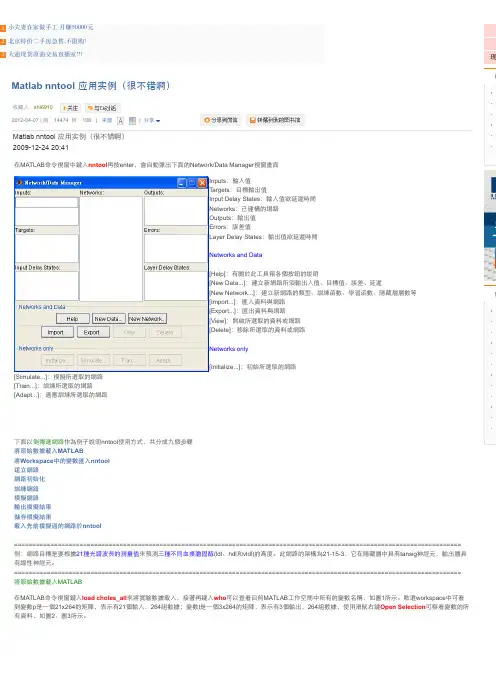496x695 pixels.
Task: Click the orange save-icon button right of share
Action: coord(275,120)
